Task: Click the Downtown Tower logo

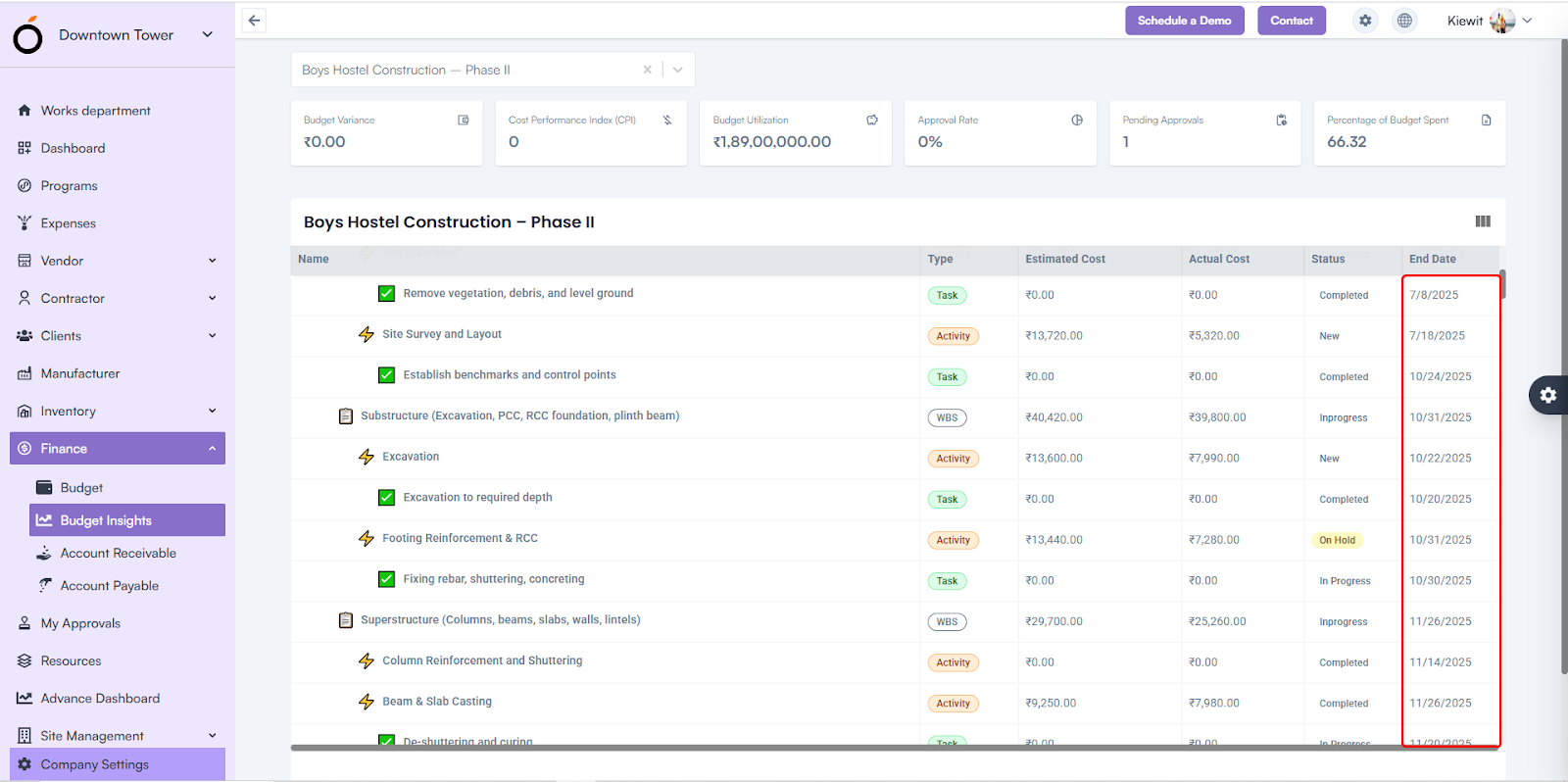Action: [x=27, y=36]
